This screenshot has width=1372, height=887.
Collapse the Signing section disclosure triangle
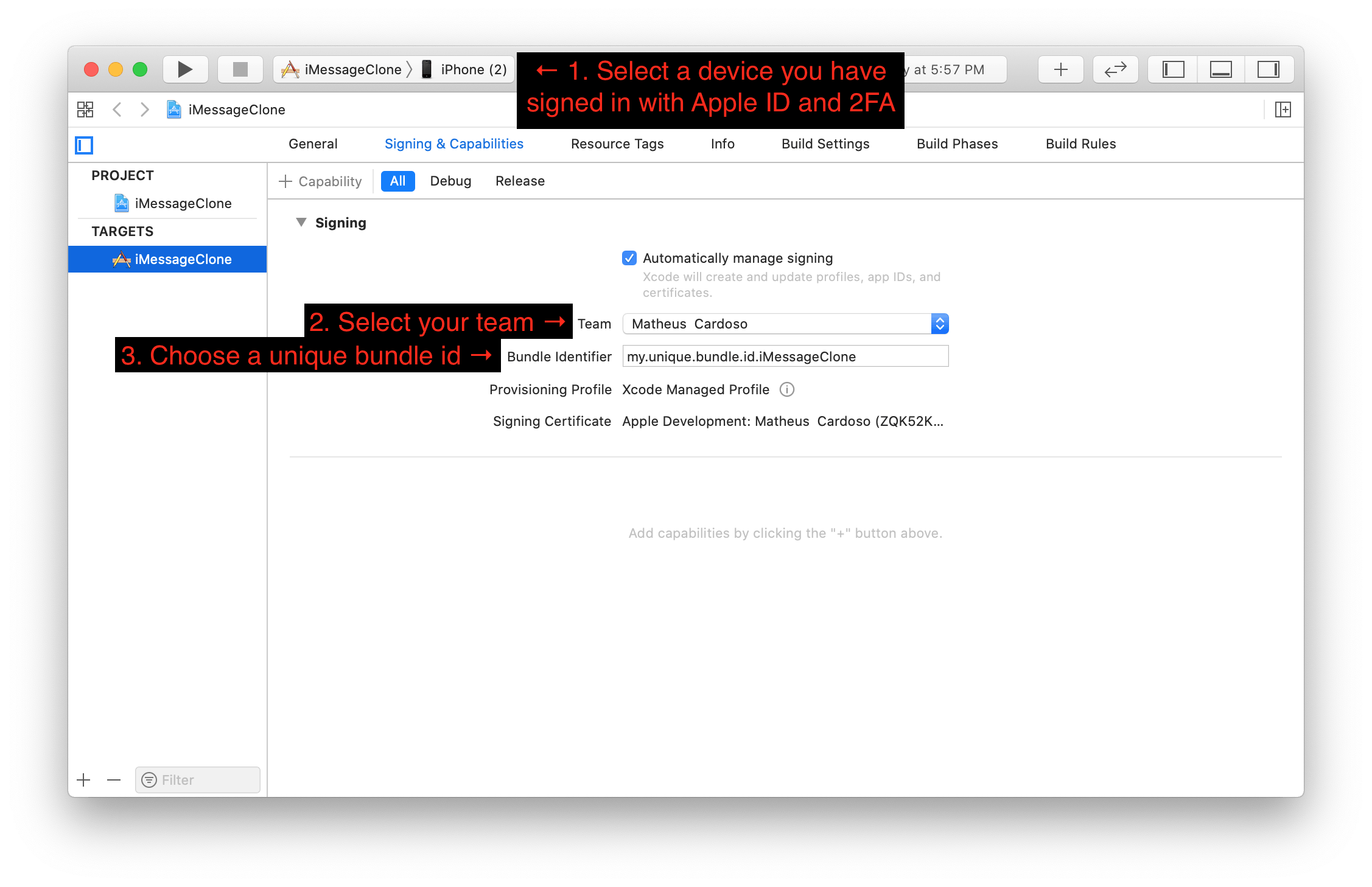tap(301, 222)
